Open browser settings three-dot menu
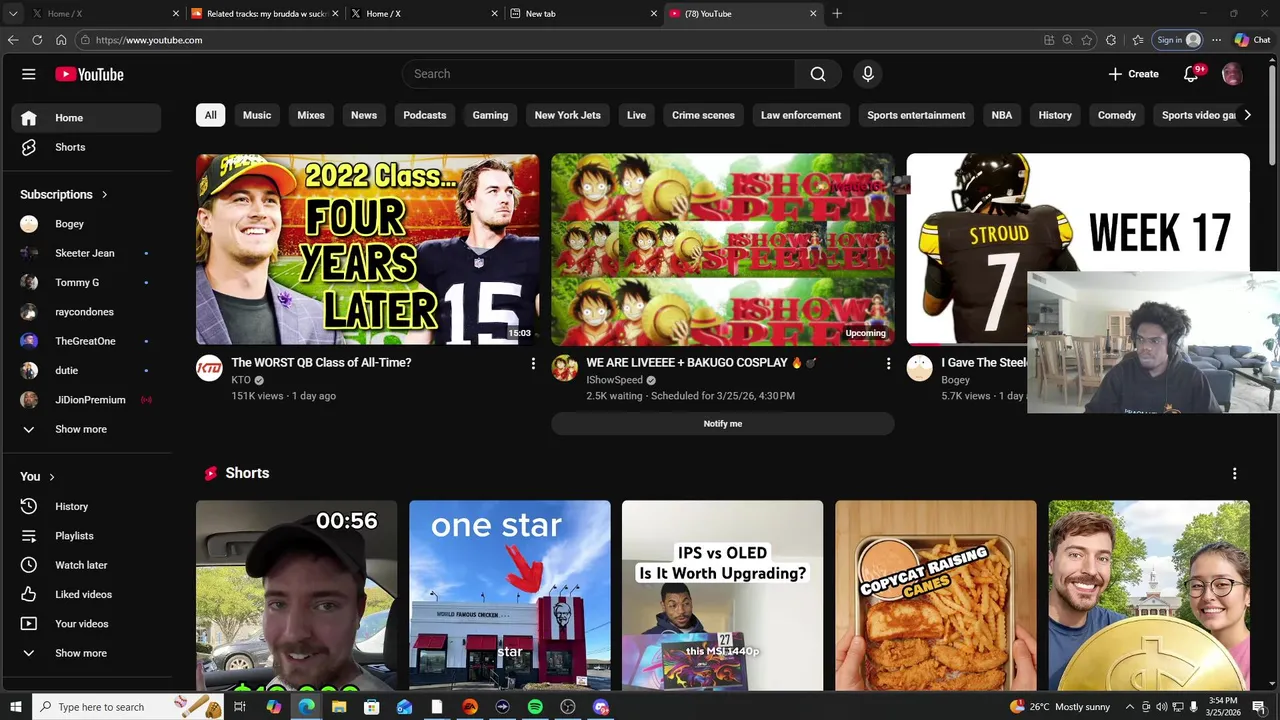1280x720 pixels. pos(1216,40)
